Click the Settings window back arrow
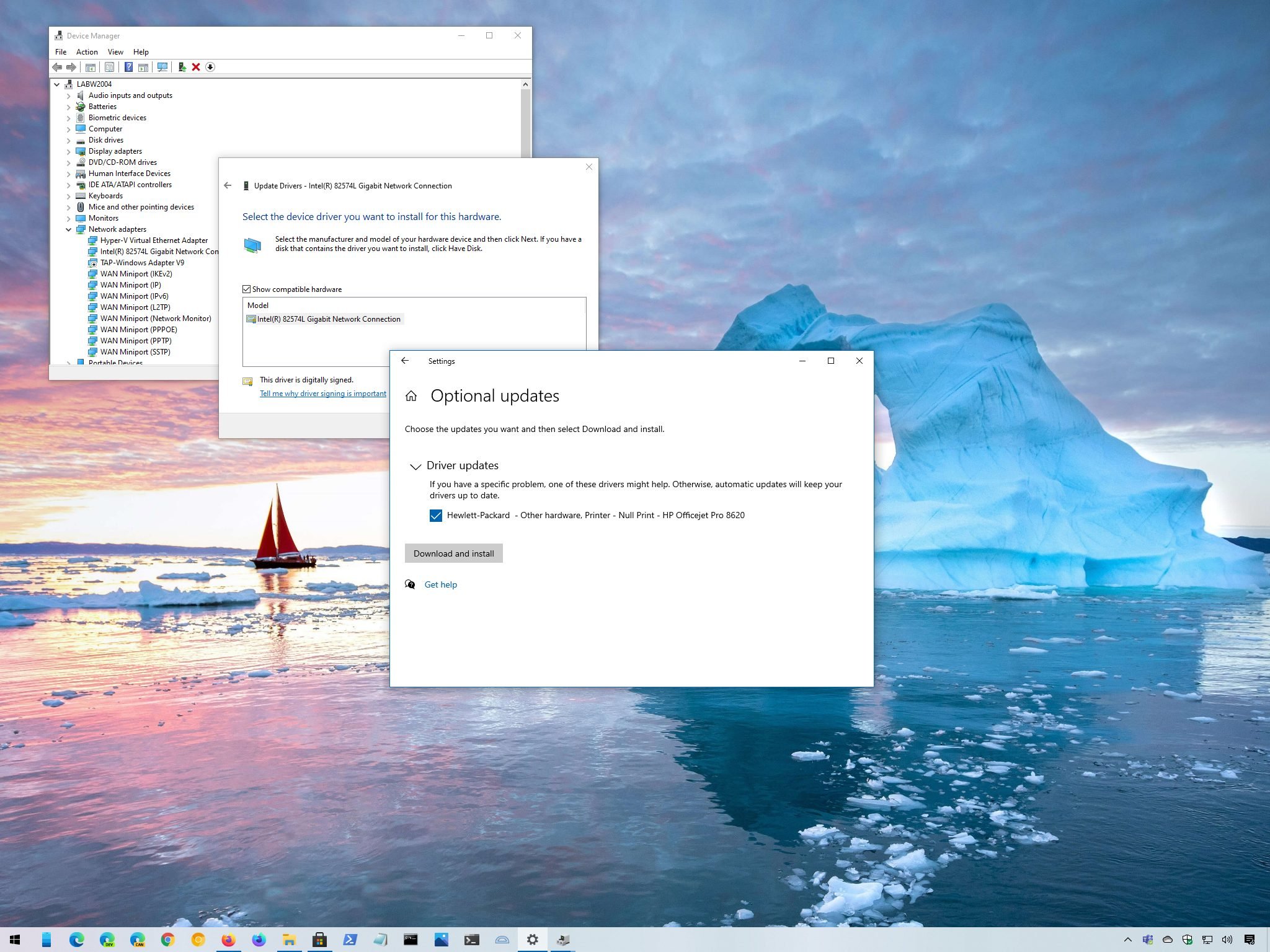This screenshot has height=952, width=1270. [x=405, y=361]
